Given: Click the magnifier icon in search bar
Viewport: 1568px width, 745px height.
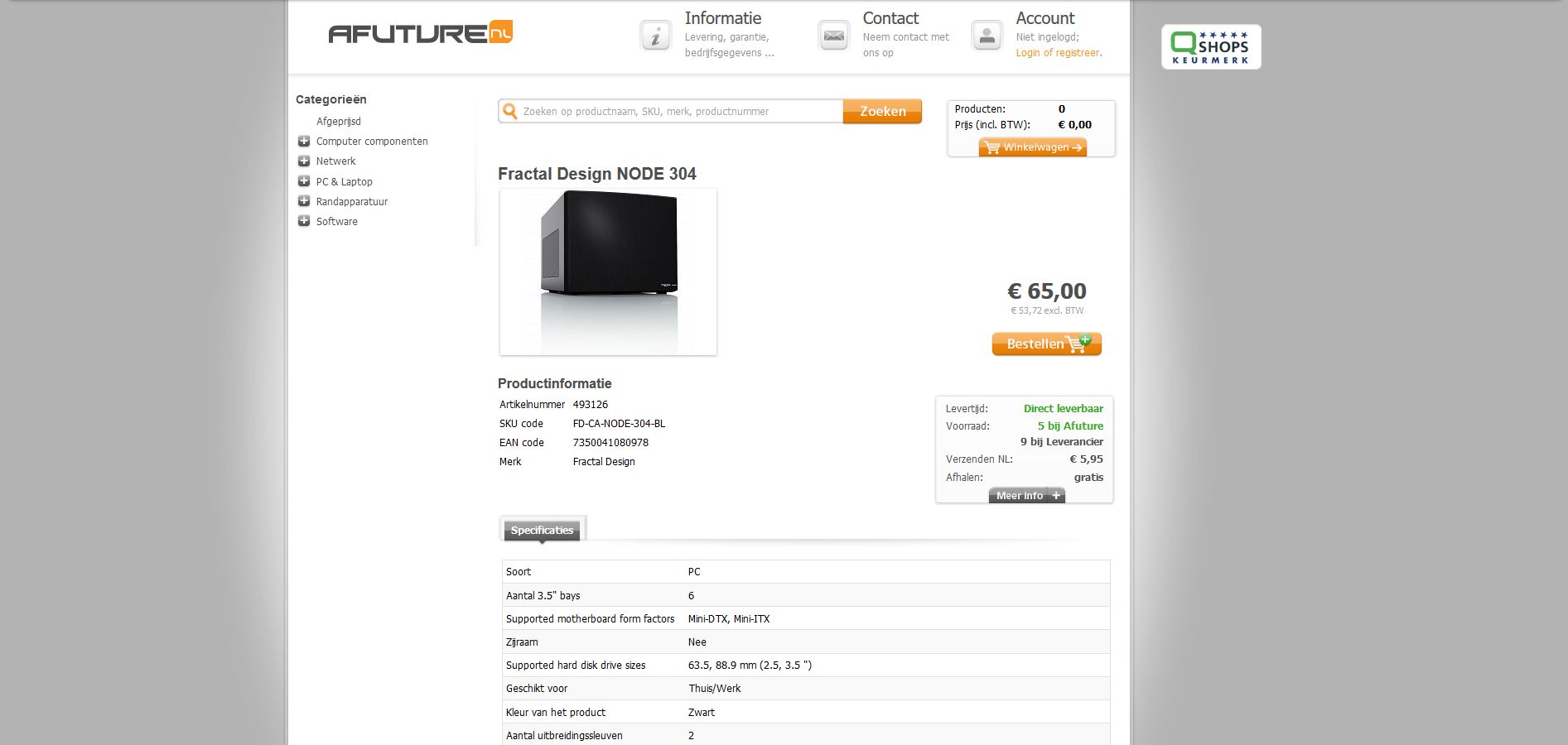Looking at the screenshot, I should (x=510, y=111).
